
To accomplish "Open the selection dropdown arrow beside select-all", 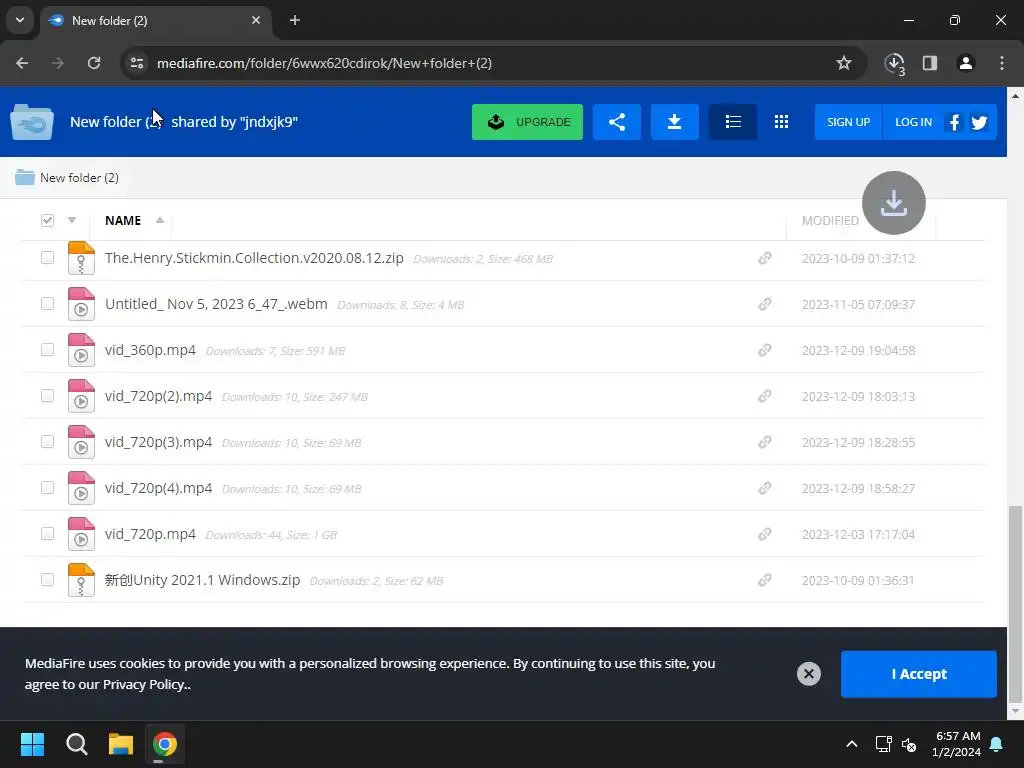I will [72, 221].
